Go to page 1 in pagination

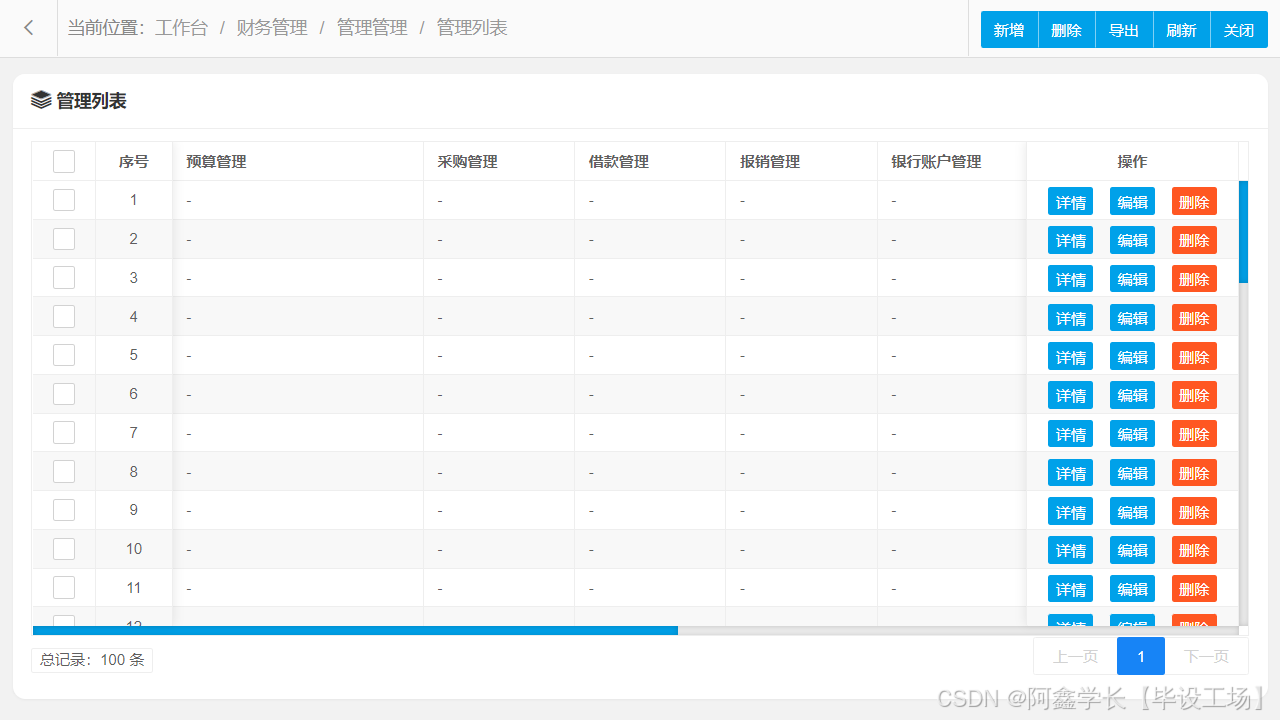click(1141, 656)
